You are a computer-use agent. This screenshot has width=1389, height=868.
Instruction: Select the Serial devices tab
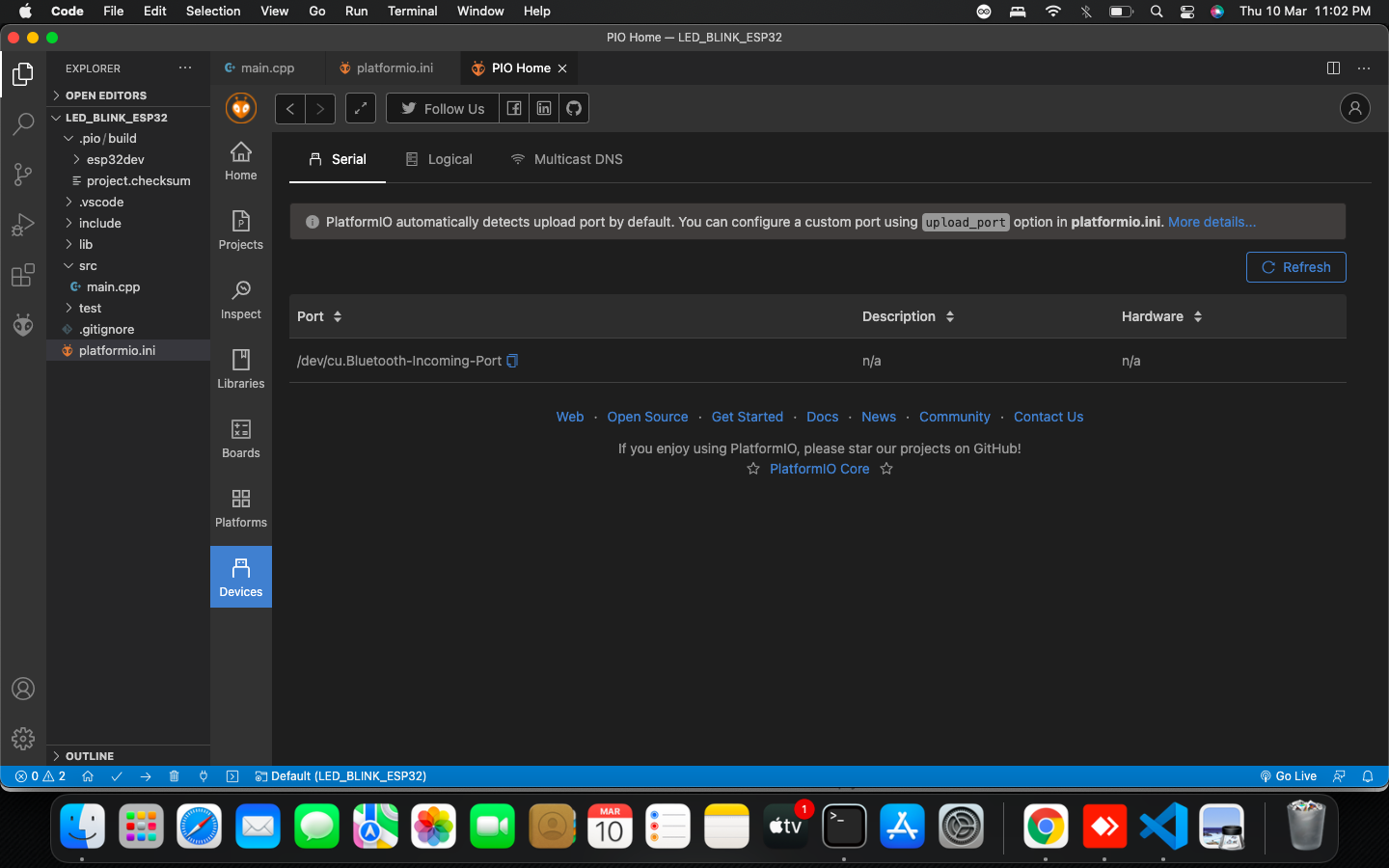[x=338, y=159]
